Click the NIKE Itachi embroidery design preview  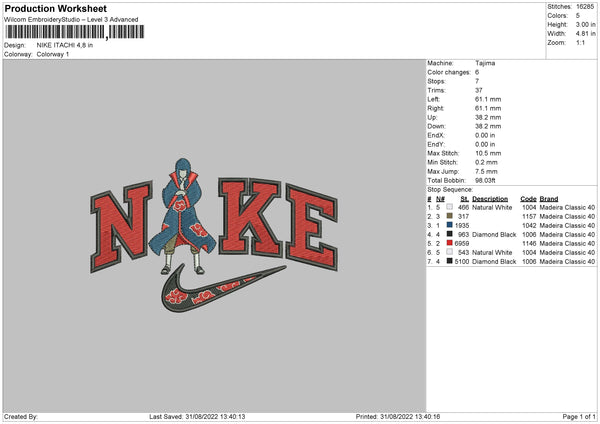[x=214, y=235]
